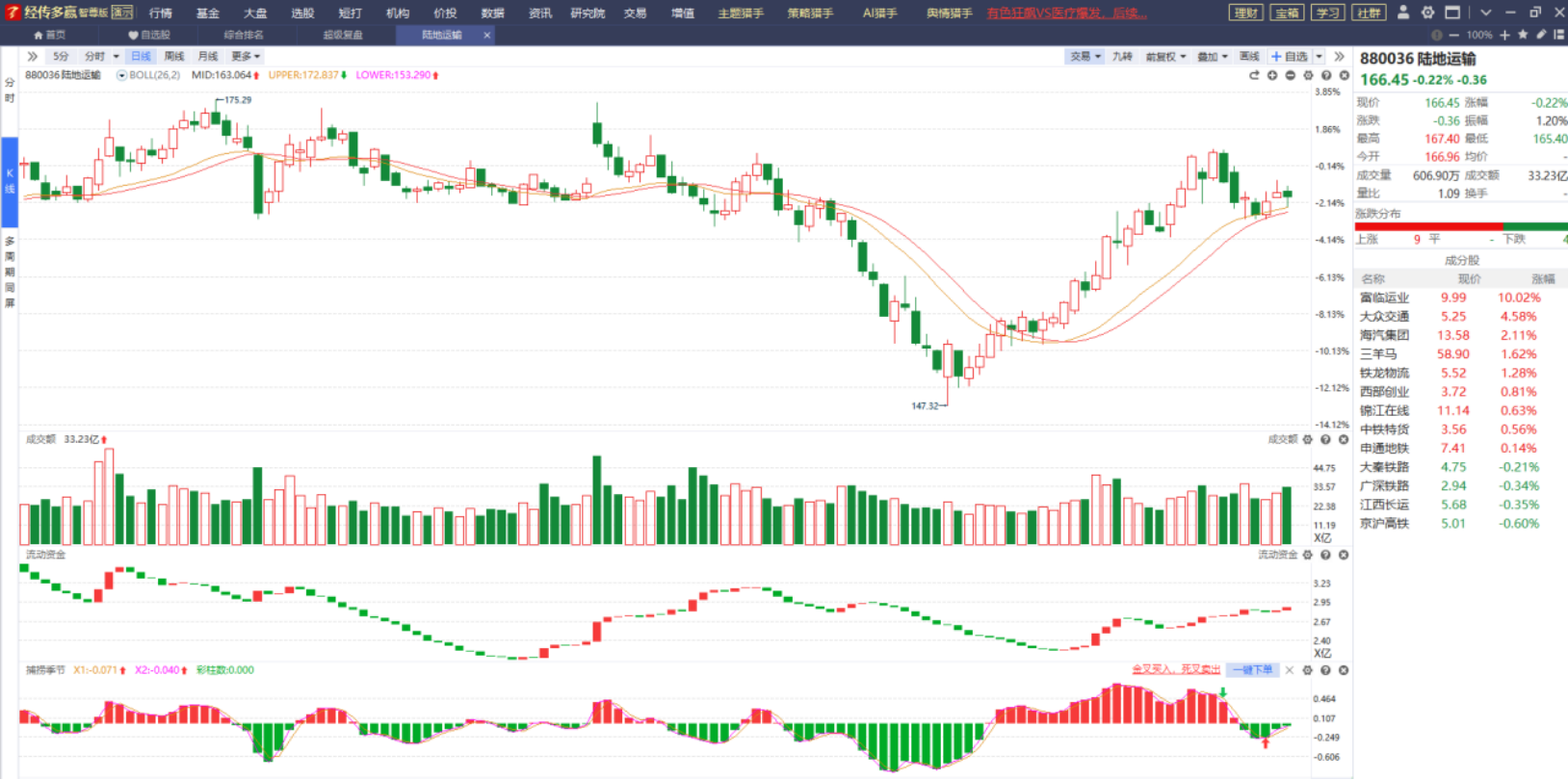Close the 流动资金 indicator panel
1568x780 pixels.
tap(1344, 555)
